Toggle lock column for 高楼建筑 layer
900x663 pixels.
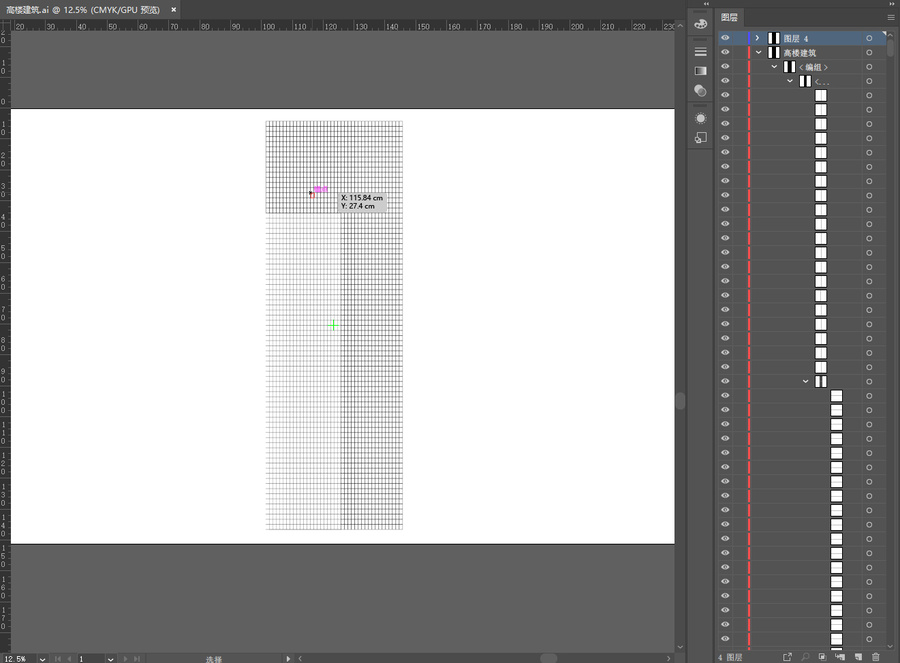click(740, 52)
